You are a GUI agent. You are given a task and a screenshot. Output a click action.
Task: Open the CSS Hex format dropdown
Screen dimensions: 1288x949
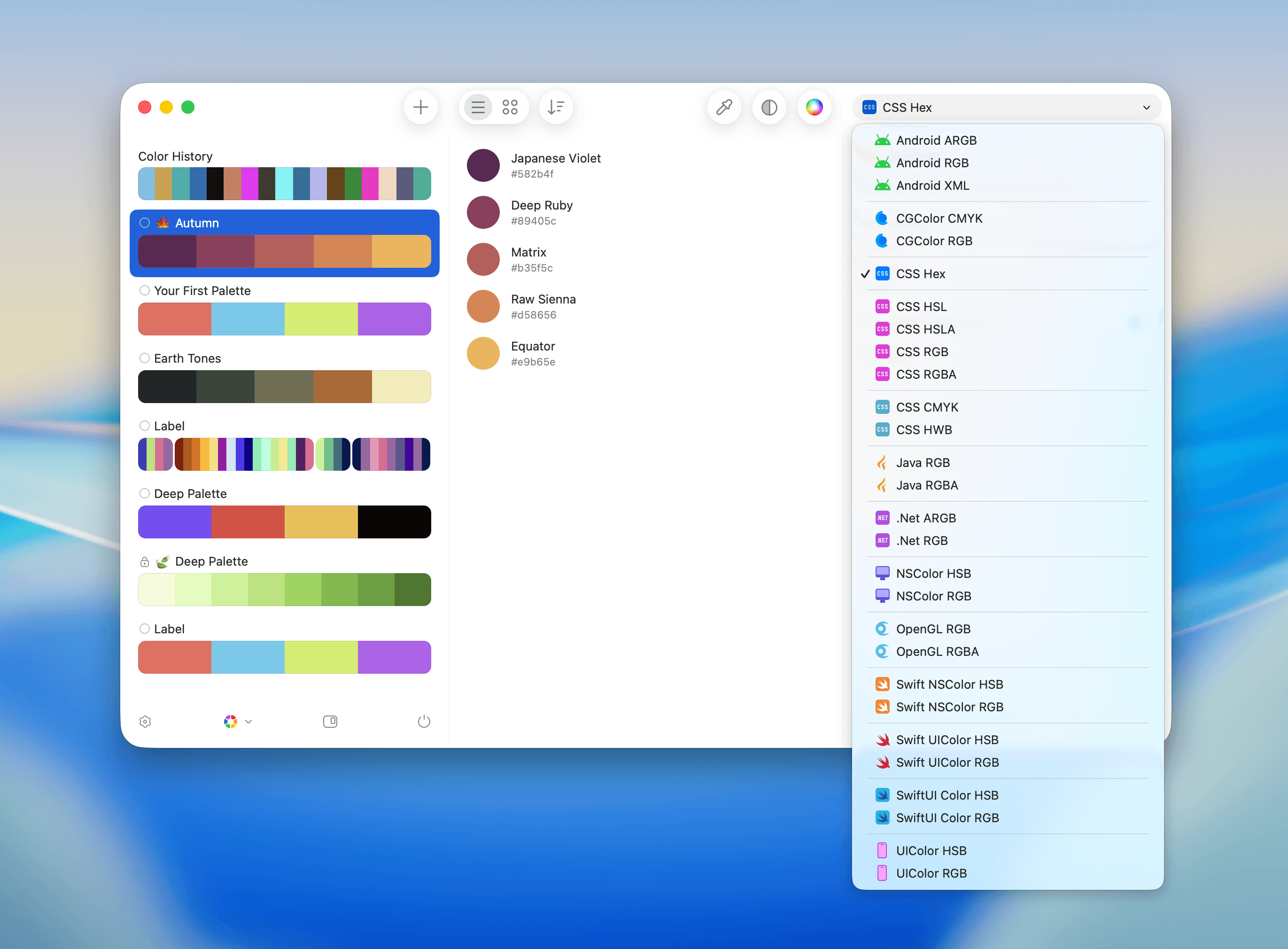1007,108
